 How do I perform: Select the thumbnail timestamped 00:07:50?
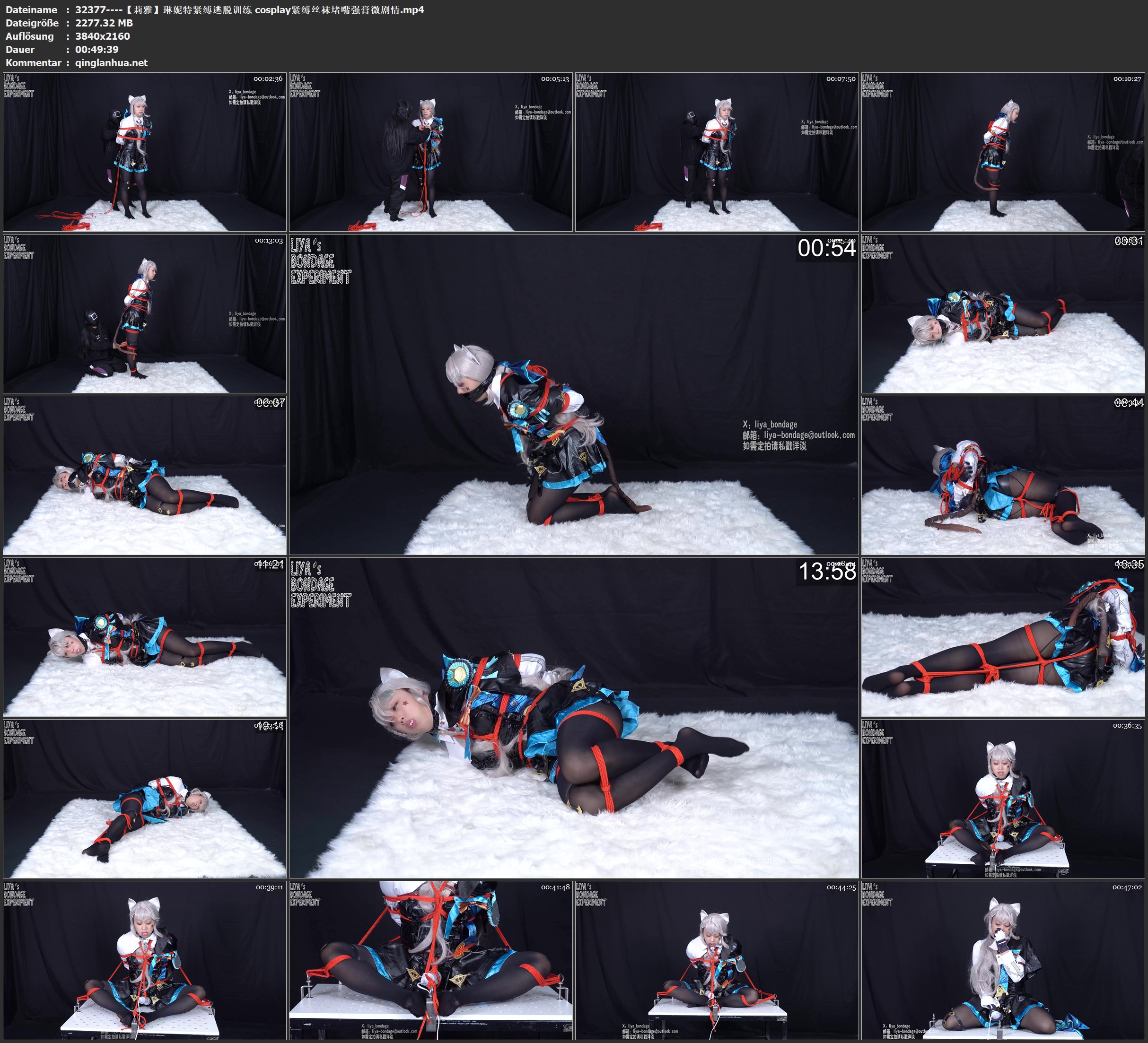716,151
